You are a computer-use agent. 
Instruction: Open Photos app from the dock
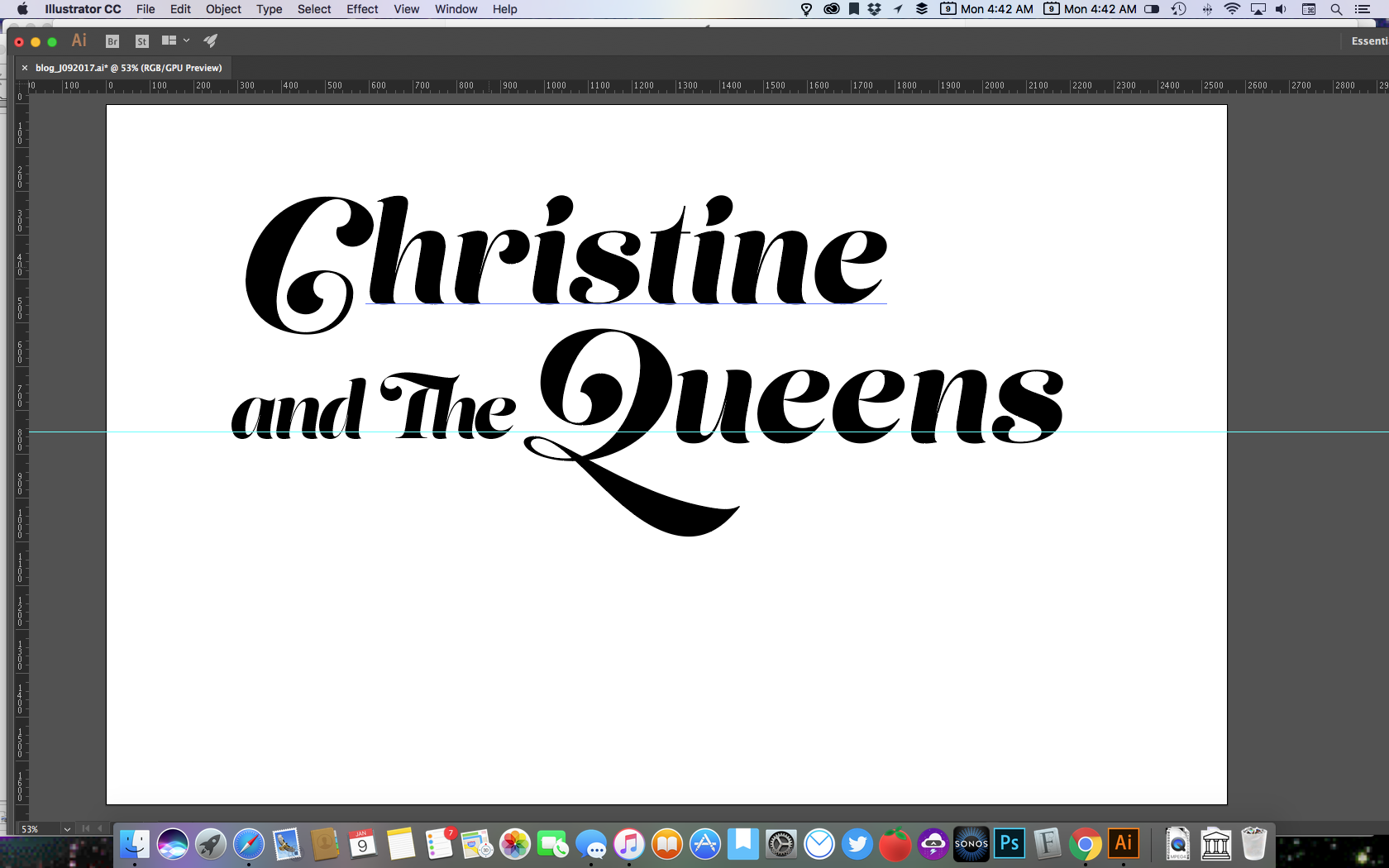[515, 844]
